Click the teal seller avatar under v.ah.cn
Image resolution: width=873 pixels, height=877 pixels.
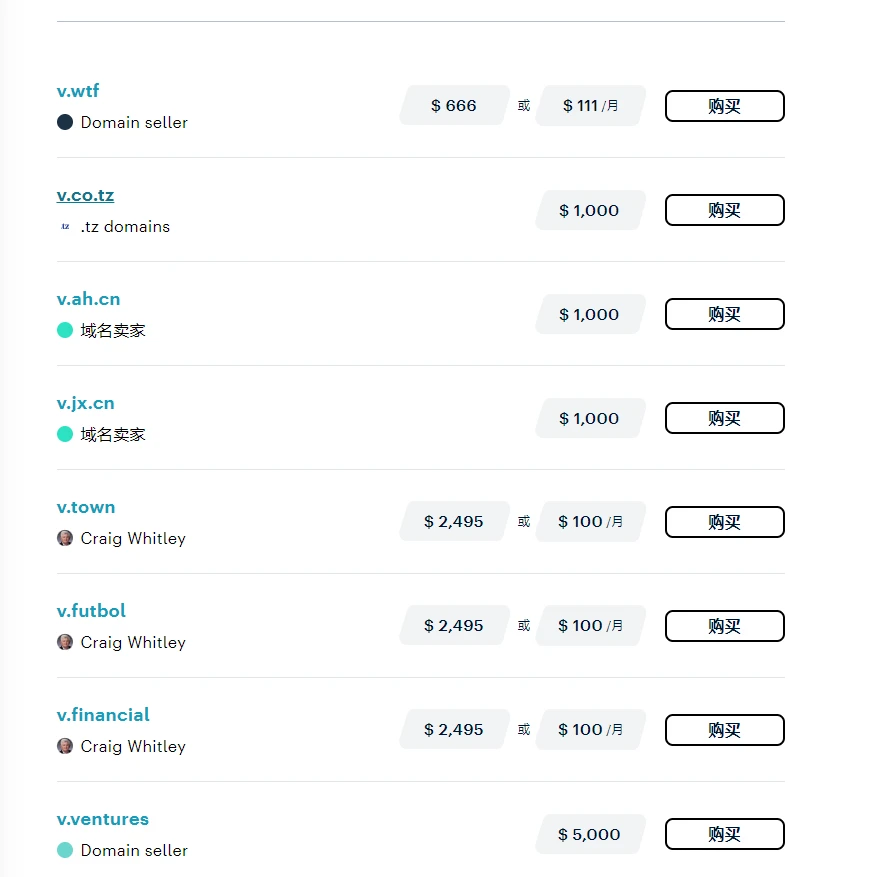[65, 330]
